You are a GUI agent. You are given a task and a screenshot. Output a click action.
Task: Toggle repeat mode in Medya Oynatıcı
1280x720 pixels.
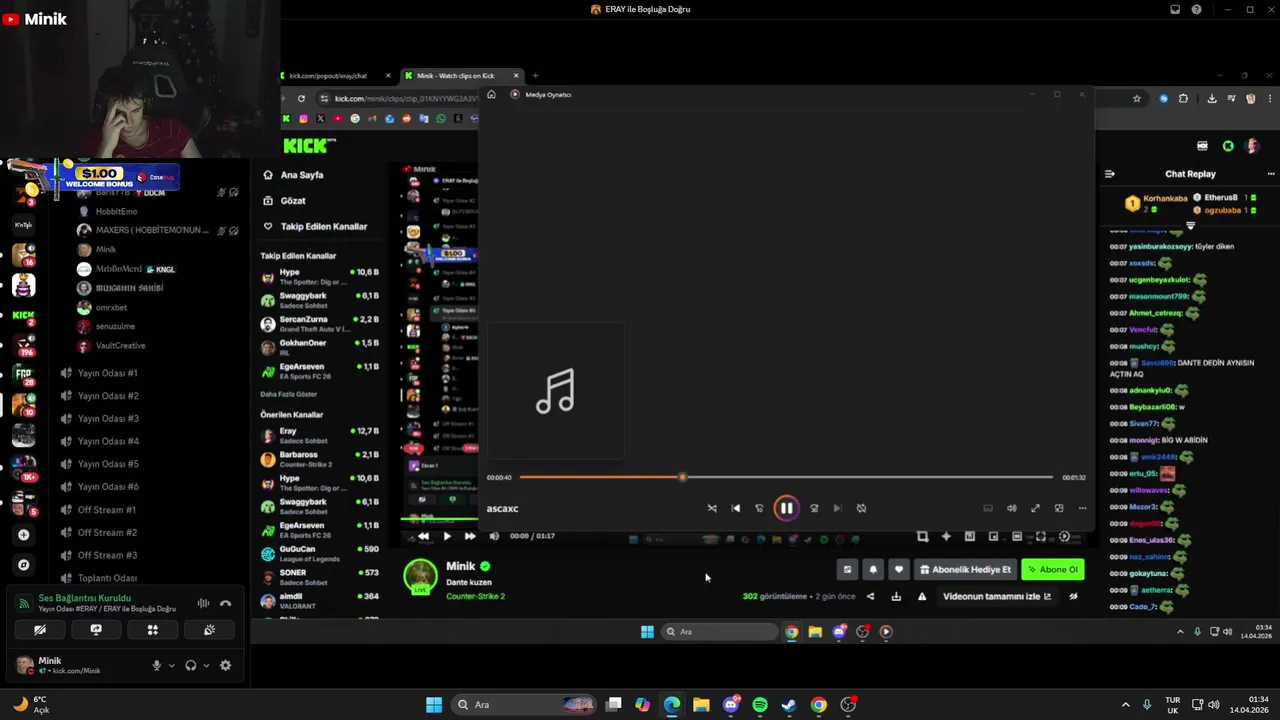[861, 508]
